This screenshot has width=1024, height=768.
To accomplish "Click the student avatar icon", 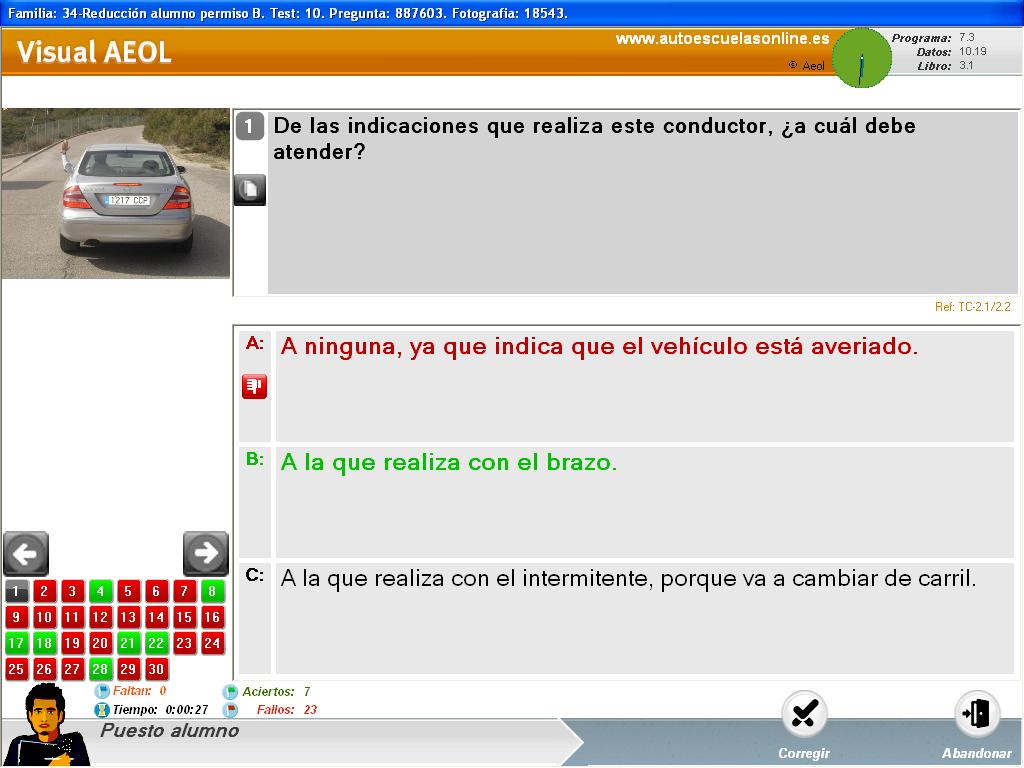I will pyautogui.click(x=44, y=727).
